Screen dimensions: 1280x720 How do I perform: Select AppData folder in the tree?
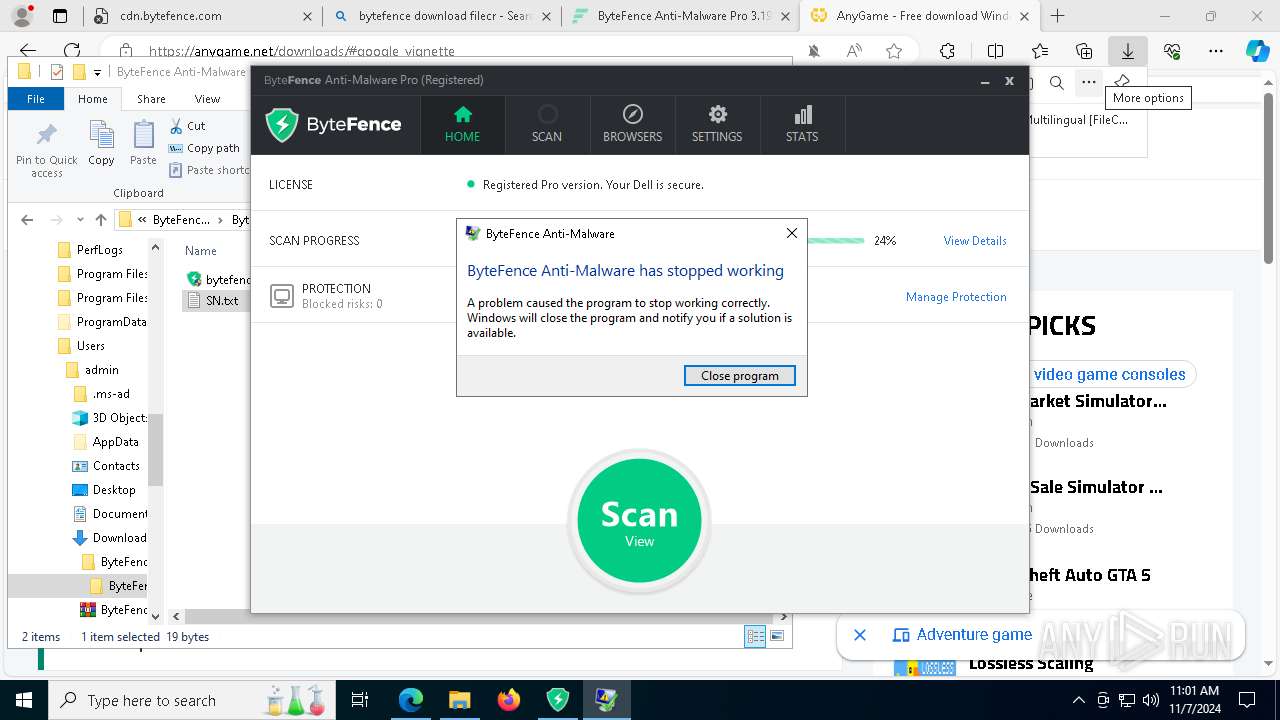[106, 442]
